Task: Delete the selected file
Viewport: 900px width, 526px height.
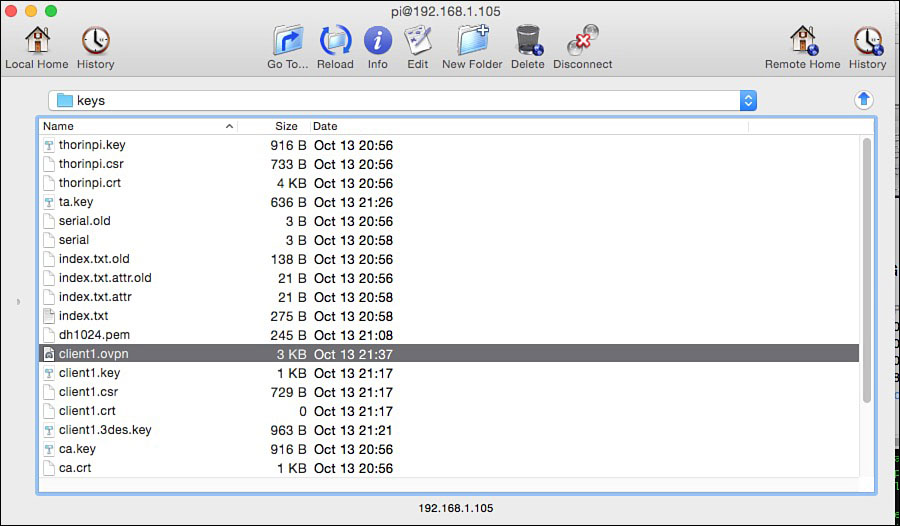Action: pos(527,48)
